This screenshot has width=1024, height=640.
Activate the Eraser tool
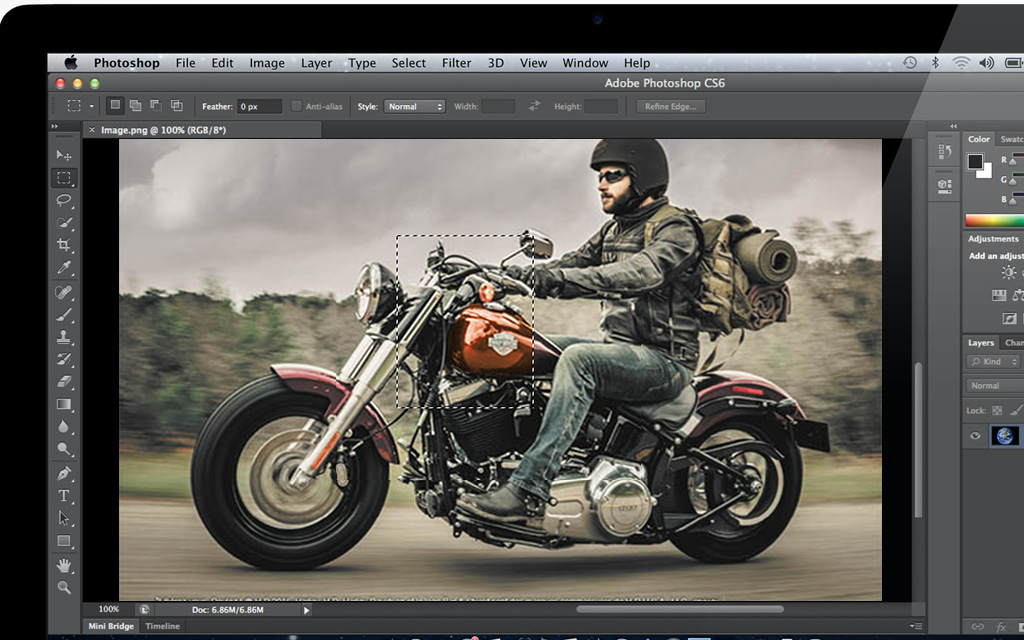64,382
